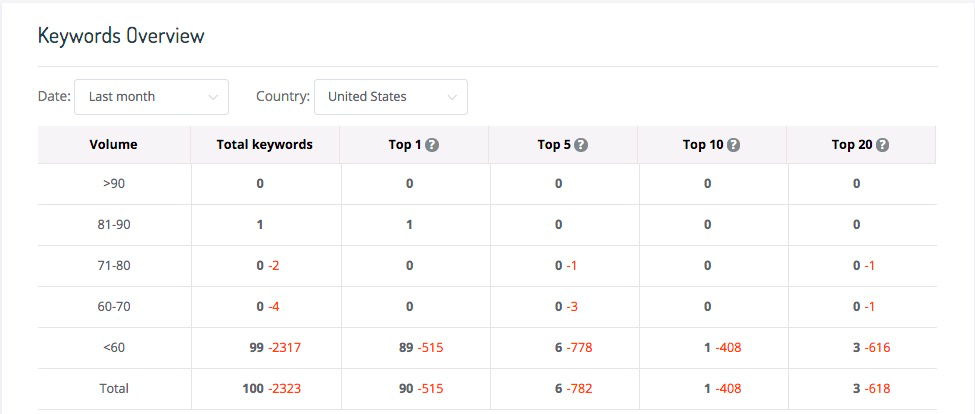
Task: Click the Top 1 help question icon
Action: (433, 145)
